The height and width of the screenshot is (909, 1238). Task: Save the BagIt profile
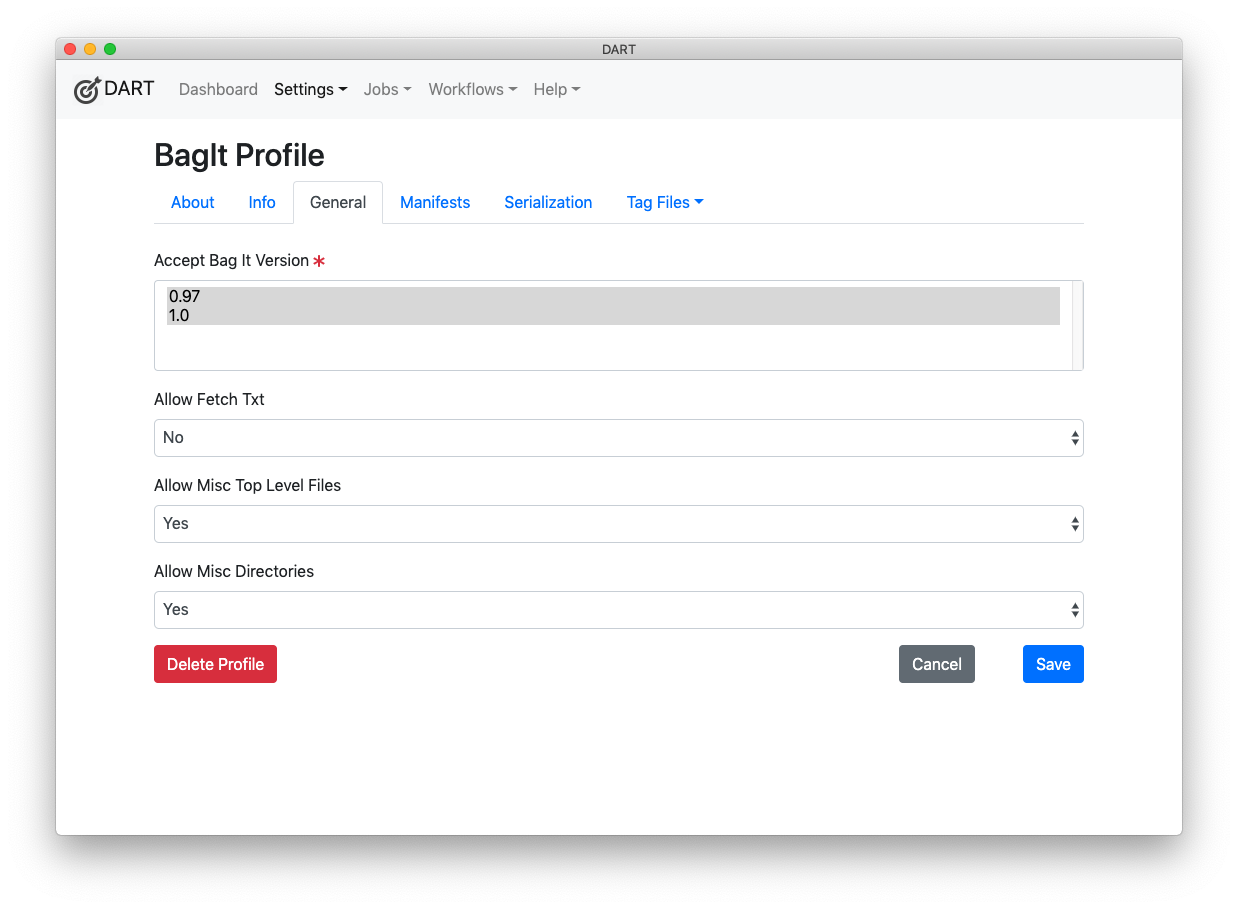click(x=1052, y=663)
